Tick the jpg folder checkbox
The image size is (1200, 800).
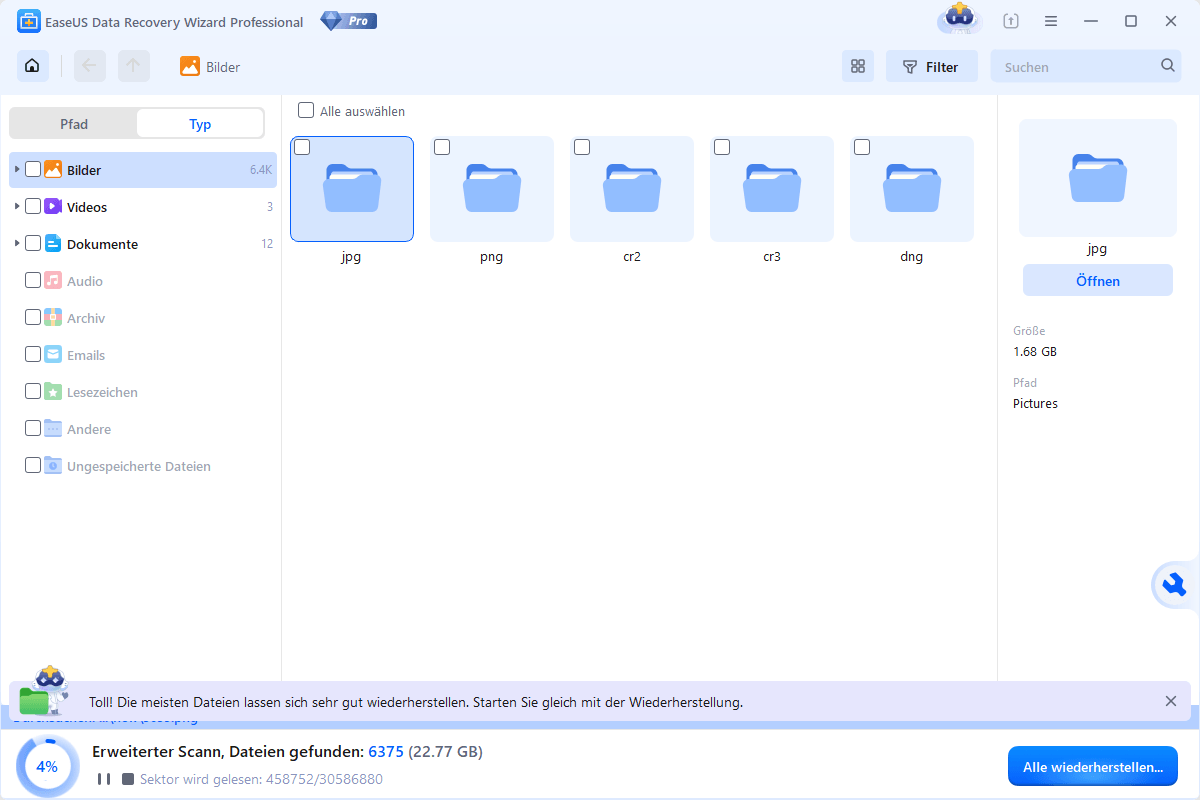pyautogui.click(x=302, y=148)
